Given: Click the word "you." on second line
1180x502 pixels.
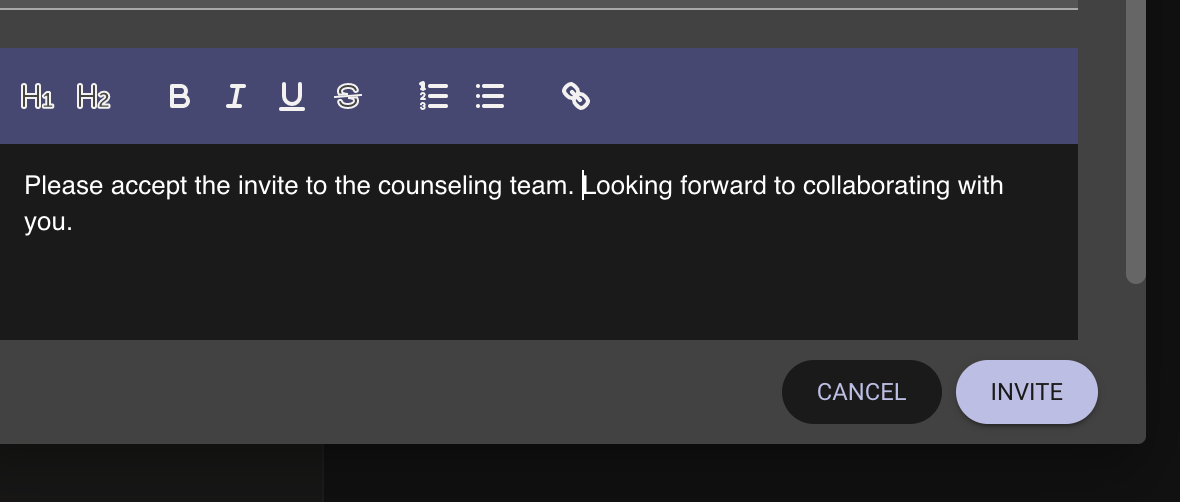Looking at the screenshot, I should pos(48,222).
